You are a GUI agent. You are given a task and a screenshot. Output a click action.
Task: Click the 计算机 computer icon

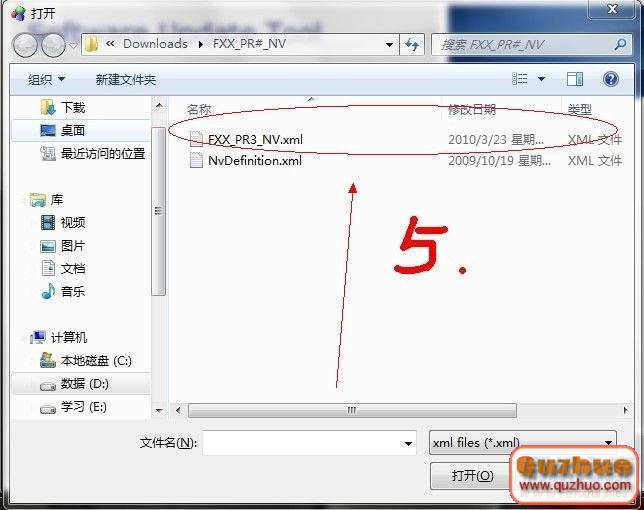tap(38, 338)
